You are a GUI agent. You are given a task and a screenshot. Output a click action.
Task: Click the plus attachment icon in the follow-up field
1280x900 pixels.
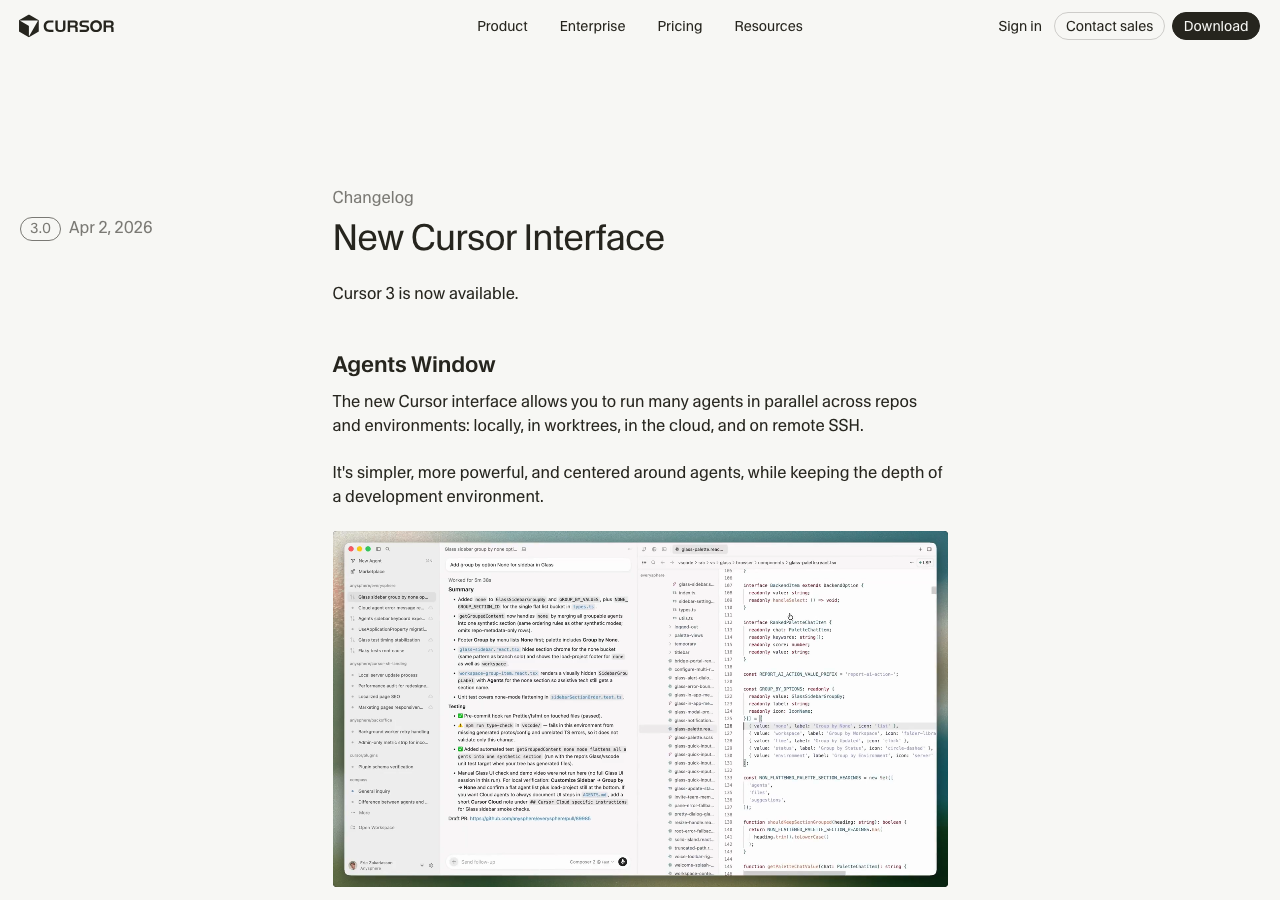(x=453, y=861)
